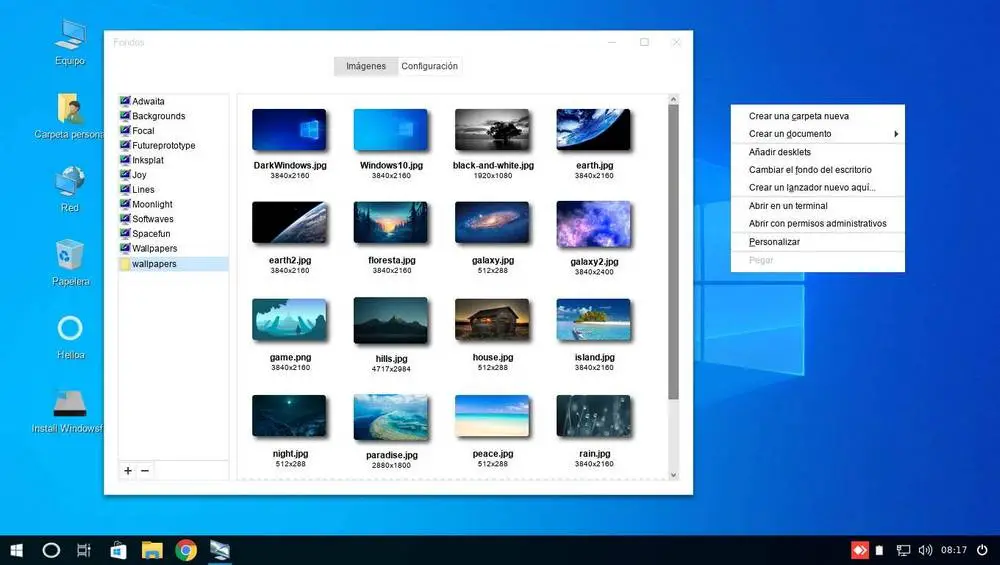Choose the peace.jpg wallpaper thumbnail
The height and width of the screenshot is (565, 1000).
492,416
